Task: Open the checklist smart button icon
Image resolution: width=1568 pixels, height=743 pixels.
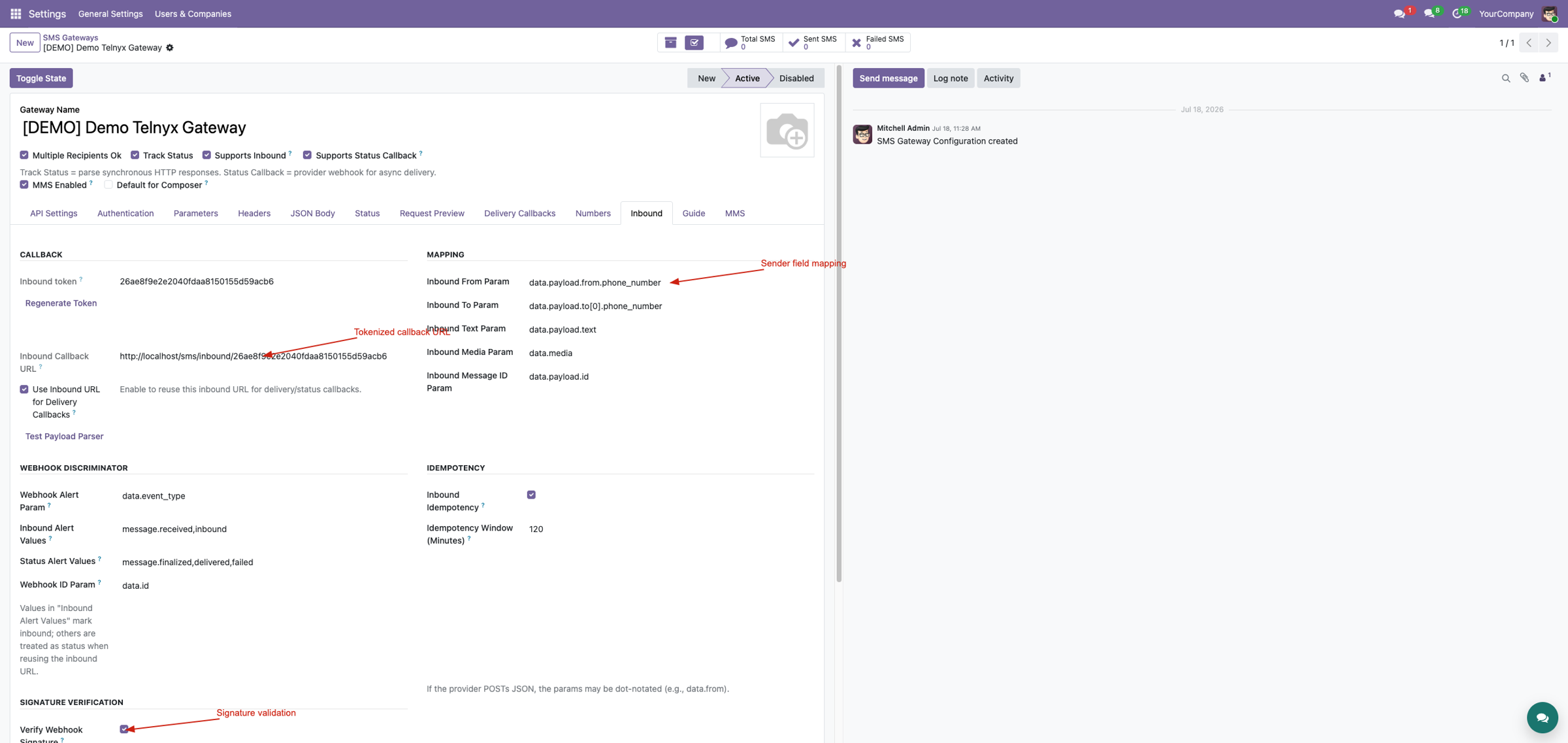Action: [694, 42]
